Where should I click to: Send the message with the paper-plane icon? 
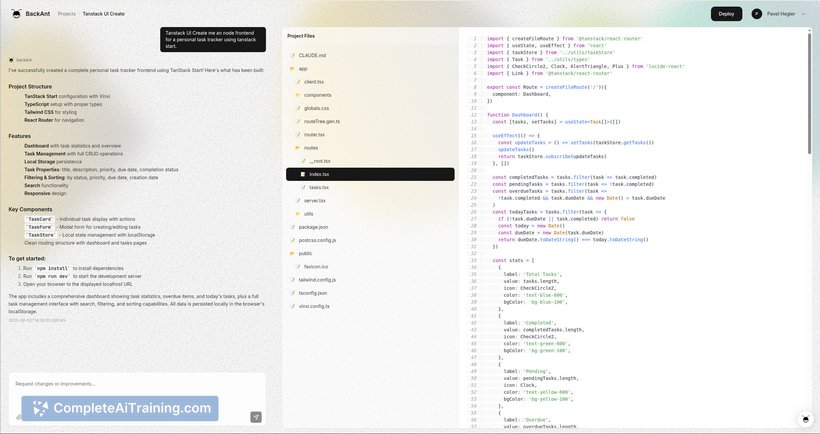[x=256, y=417]
